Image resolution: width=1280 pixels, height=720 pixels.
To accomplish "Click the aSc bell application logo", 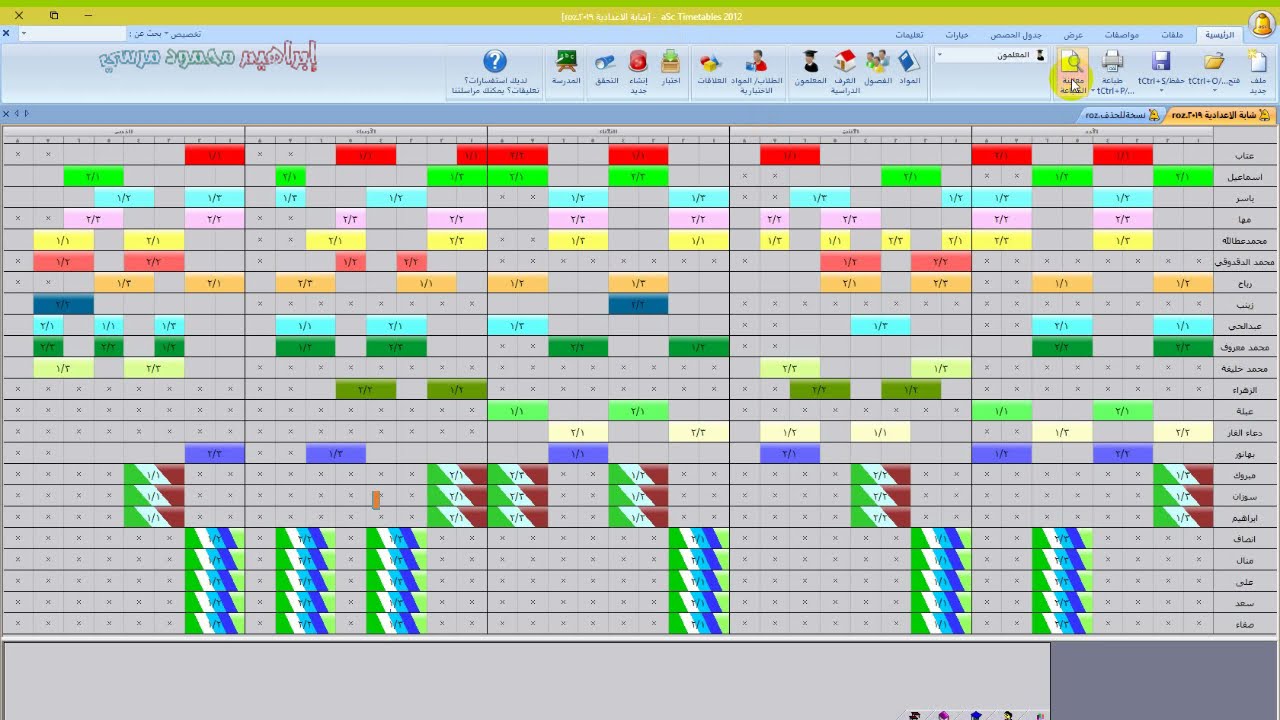I will point(1261,22).
